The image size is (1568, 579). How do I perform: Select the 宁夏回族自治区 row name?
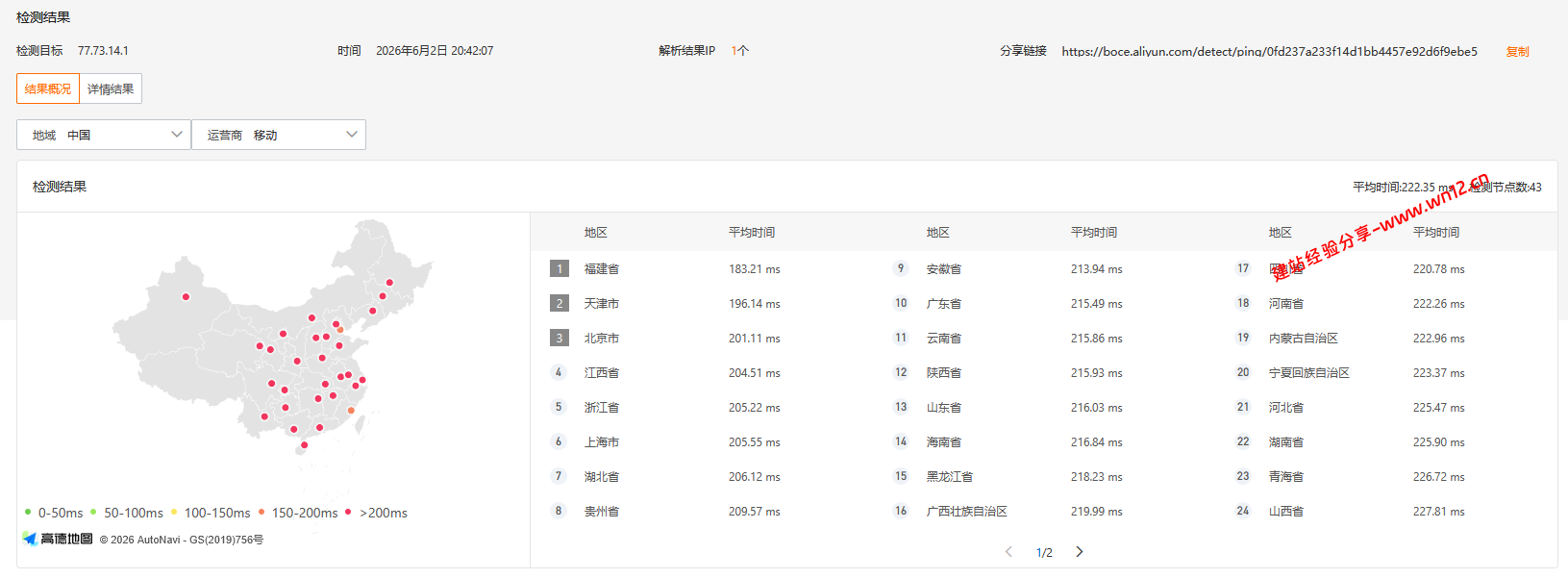pyautogui.click(x=1309, y=373)
